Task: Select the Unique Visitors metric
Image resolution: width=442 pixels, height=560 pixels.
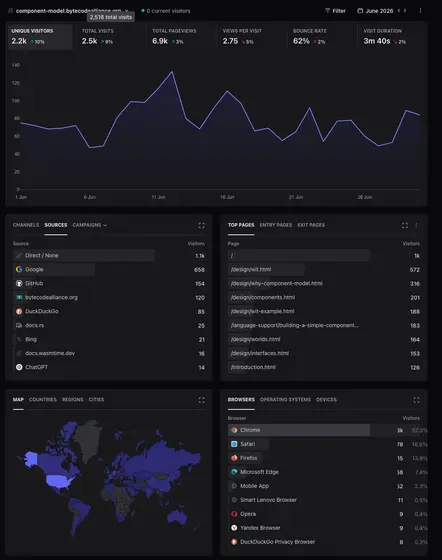Action: point(40,36)
